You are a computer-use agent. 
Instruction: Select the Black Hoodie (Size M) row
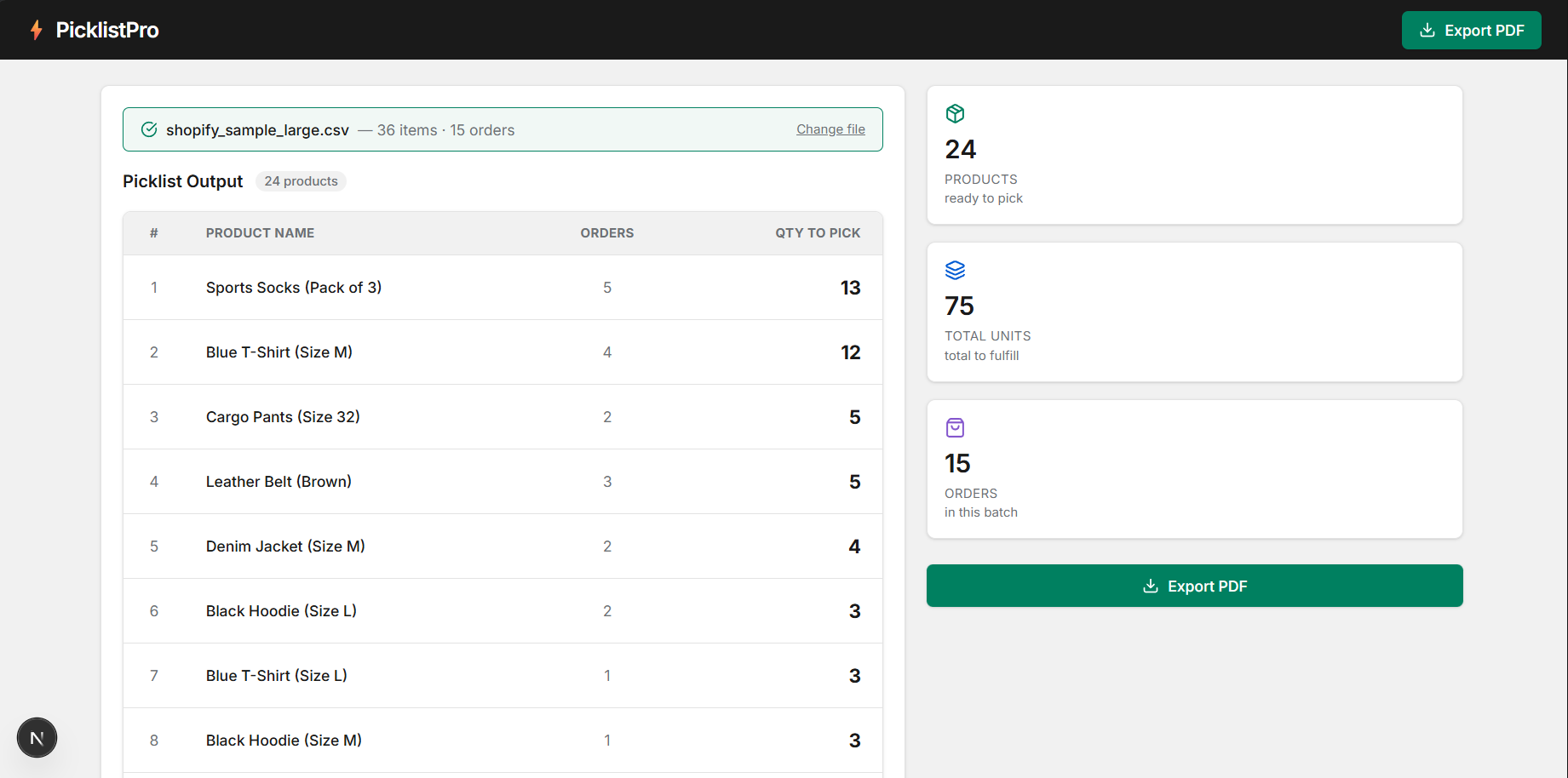point(503,741)
